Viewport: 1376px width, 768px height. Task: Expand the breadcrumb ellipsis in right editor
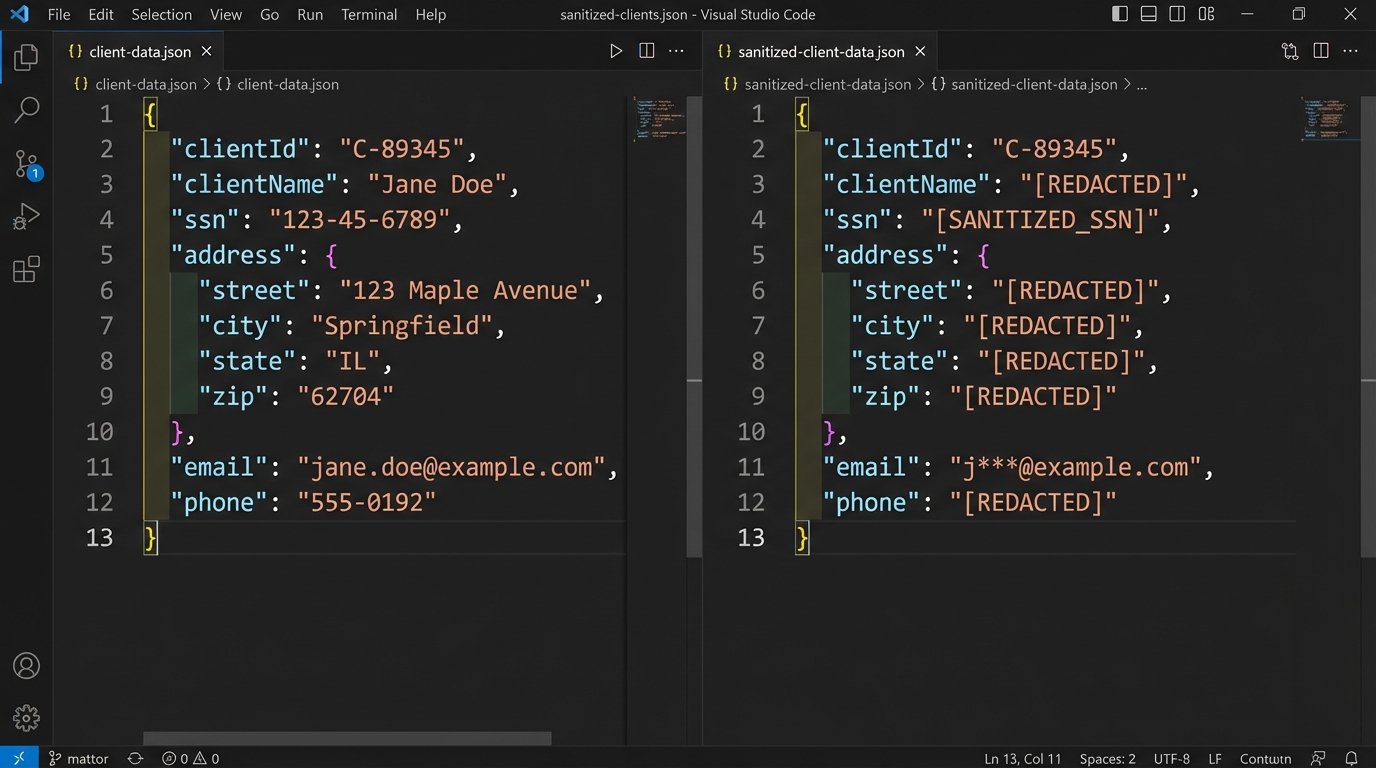pyautogui.click(x=1142, y=85)
